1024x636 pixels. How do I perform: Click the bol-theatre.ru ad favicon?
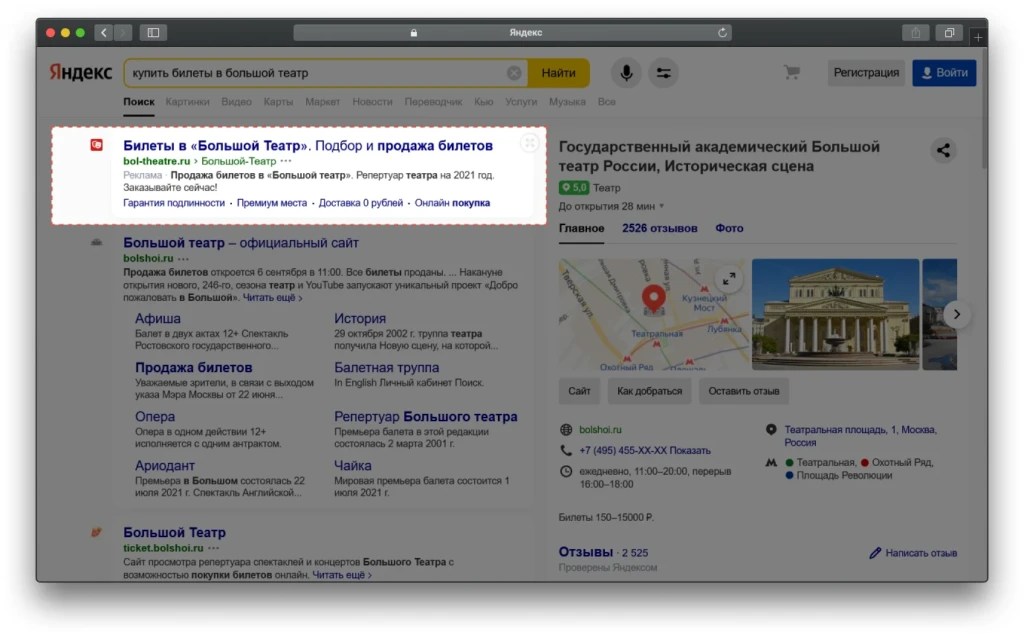pyautogui.click(x=97, y=145)
